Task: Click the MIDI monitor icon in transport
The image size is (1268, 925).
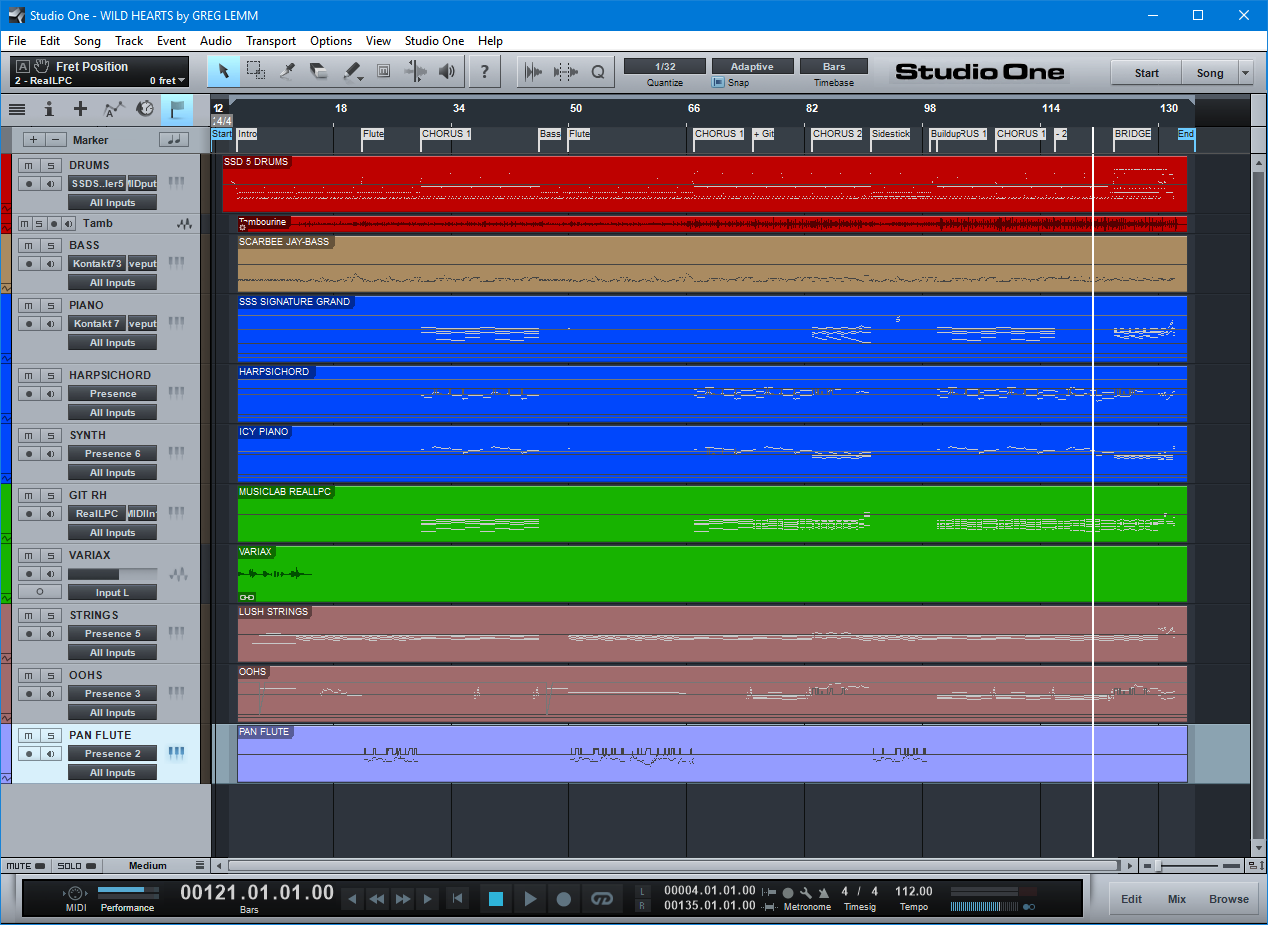Action: (x=74, y=893)
